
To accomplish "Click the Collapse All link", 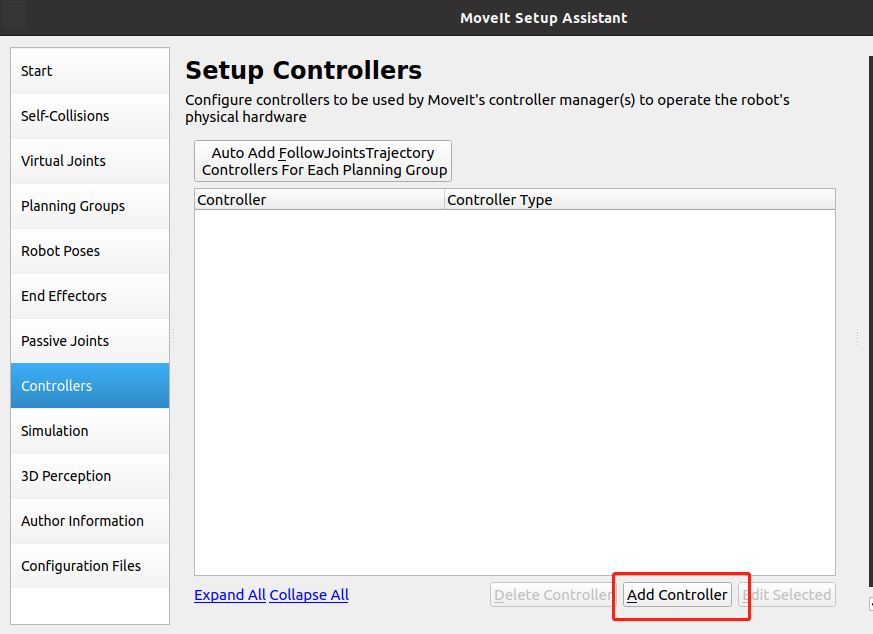I will [309, 595].
